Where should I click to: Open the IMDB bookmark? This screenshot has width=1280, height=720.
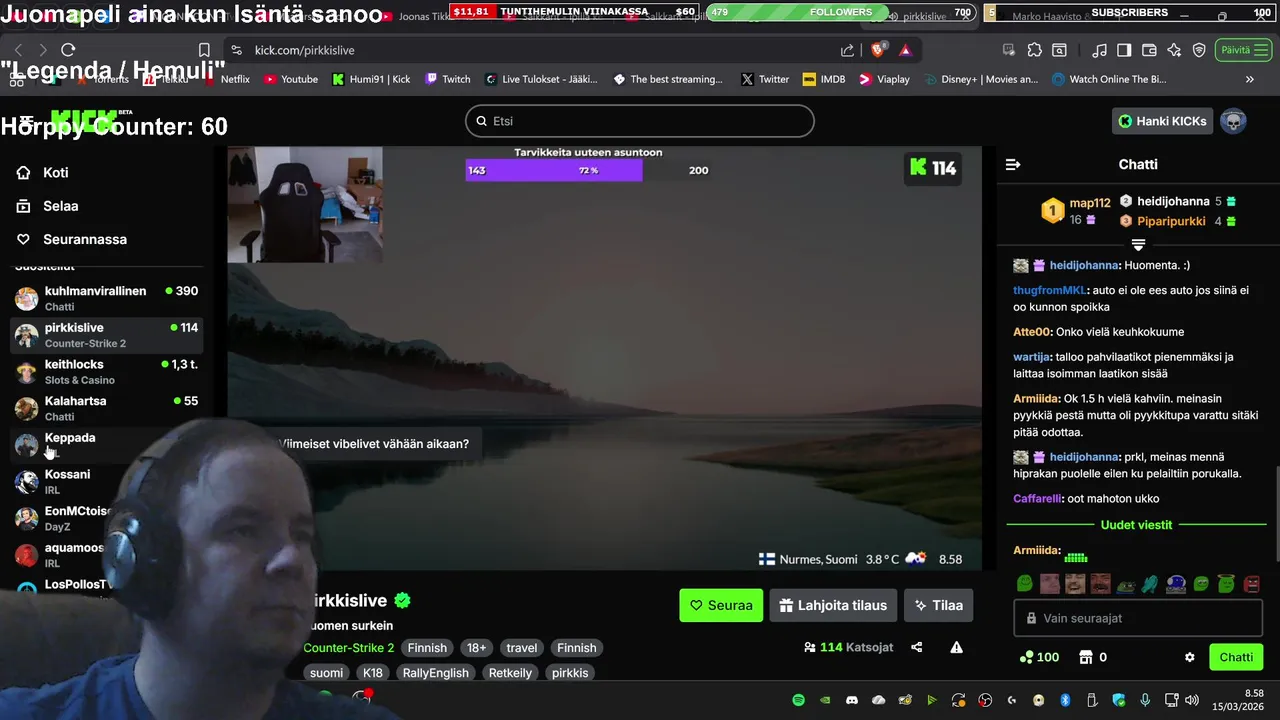(x=823, y=79)
